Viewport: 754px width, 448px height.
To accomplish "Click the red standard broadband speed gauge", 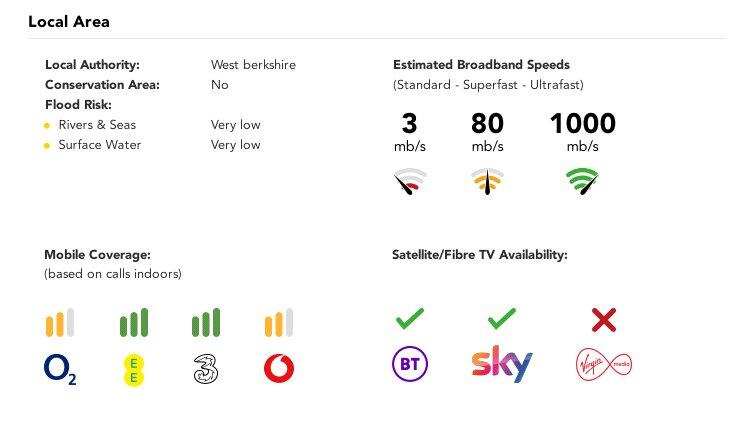I will tap(410, 182).
